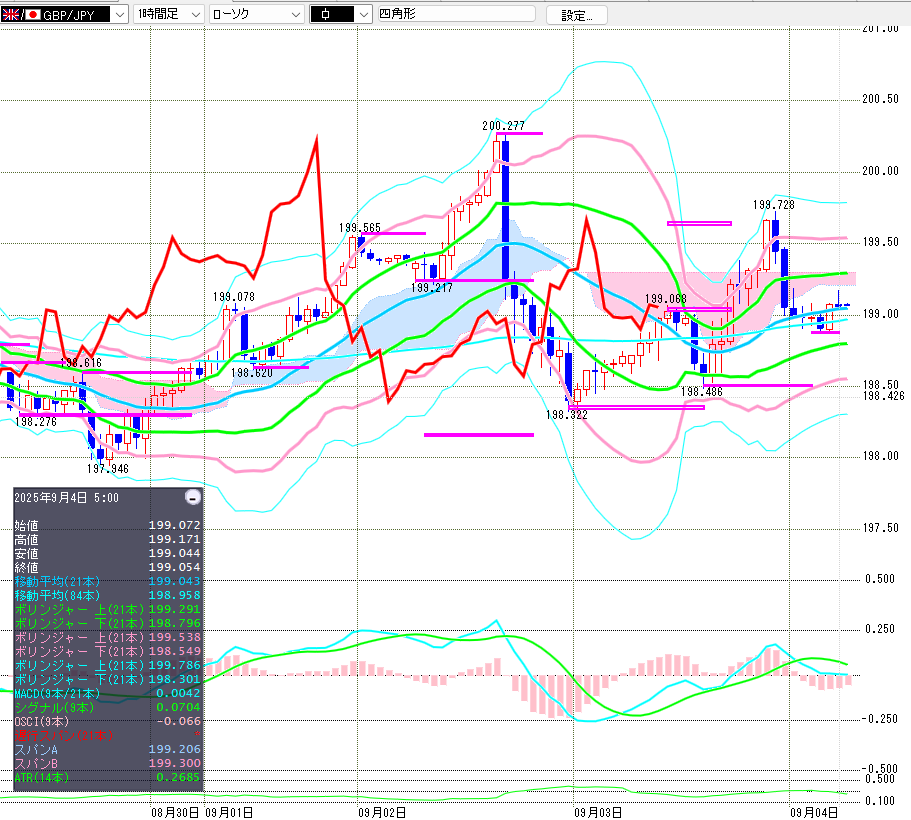Expand the ローソク chart type dropdown

point(256,15)
